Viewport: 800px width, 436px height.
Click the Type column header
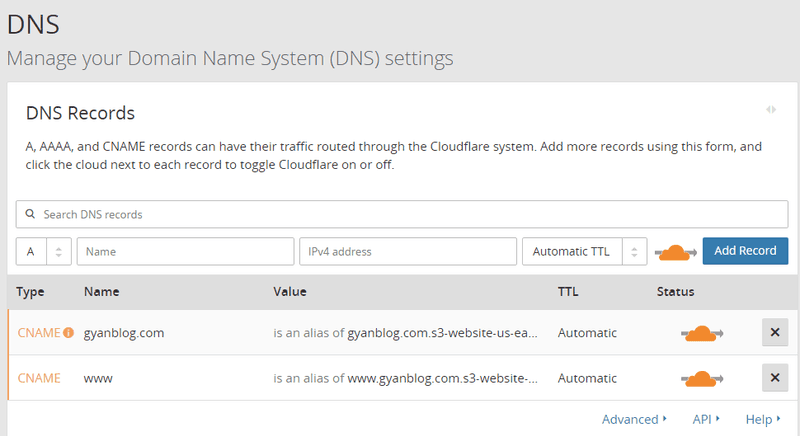30,292
